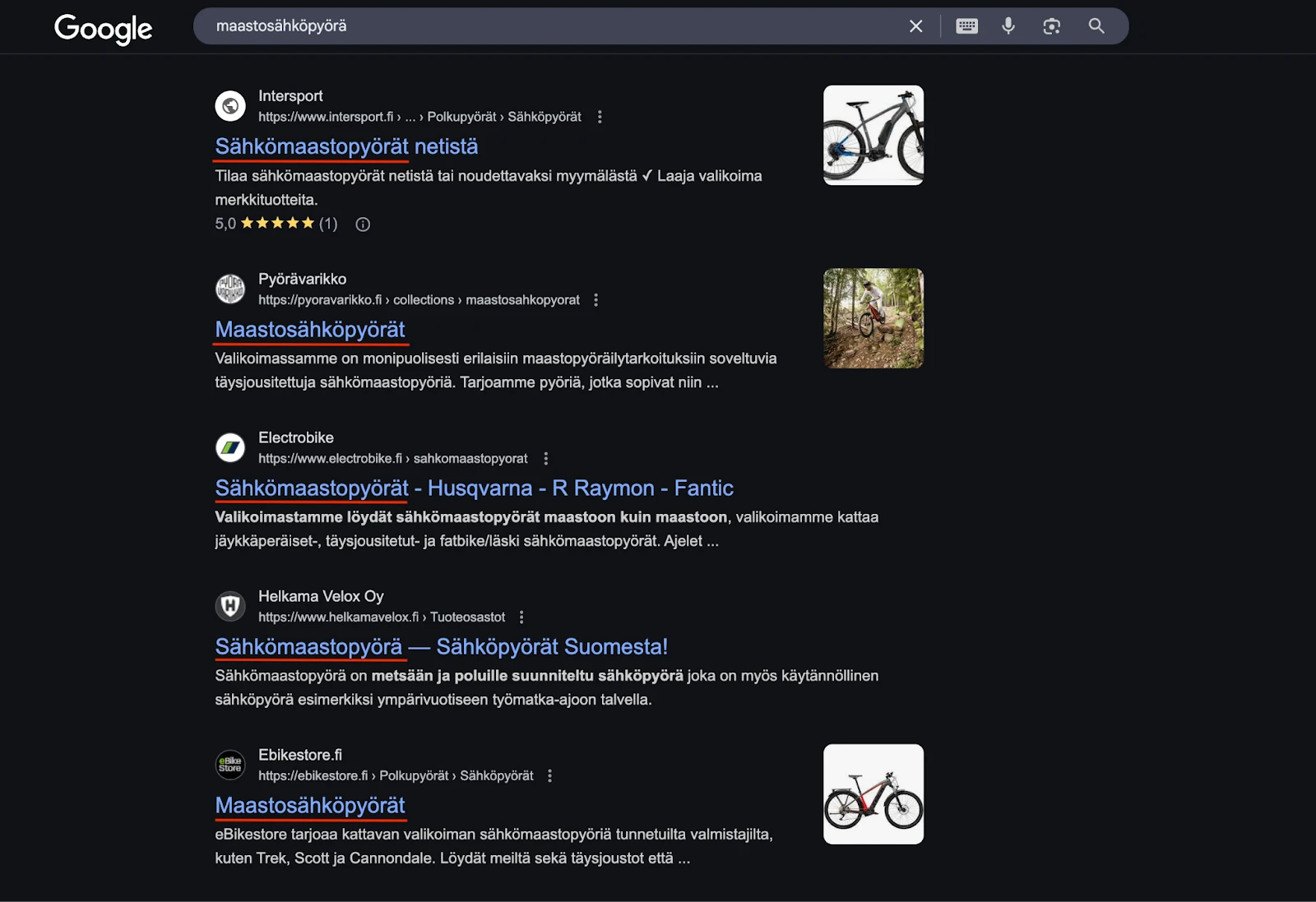Click the Ebikestore.fi favicon
Viewport: 1316px width, 902px height.
point(230,766)
